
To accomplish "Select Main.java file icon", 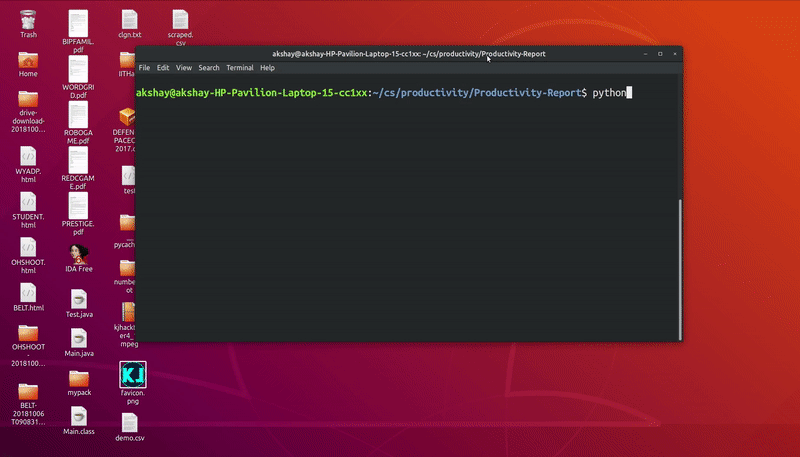I will (x=79, y=338).
